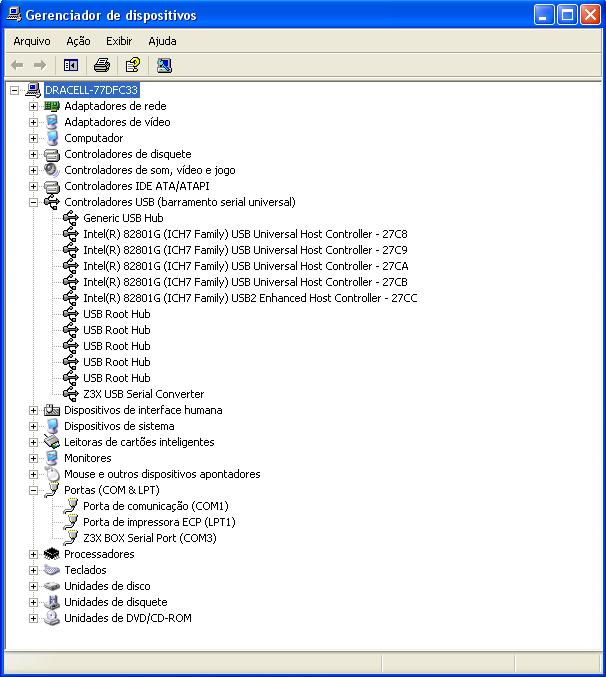Click the Monitores category icon

(52, 458)
